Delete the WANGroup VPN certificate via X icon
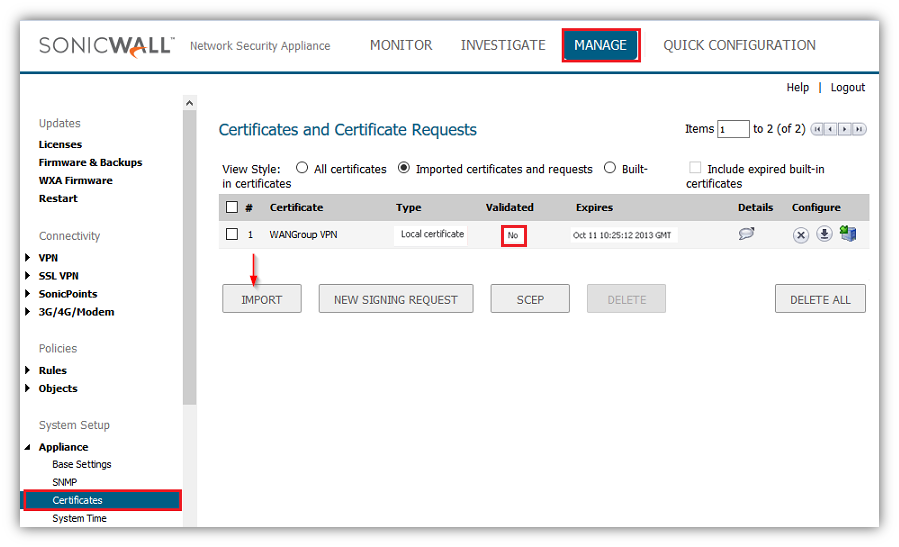The image size is (899, 547). tap(801, 235)
